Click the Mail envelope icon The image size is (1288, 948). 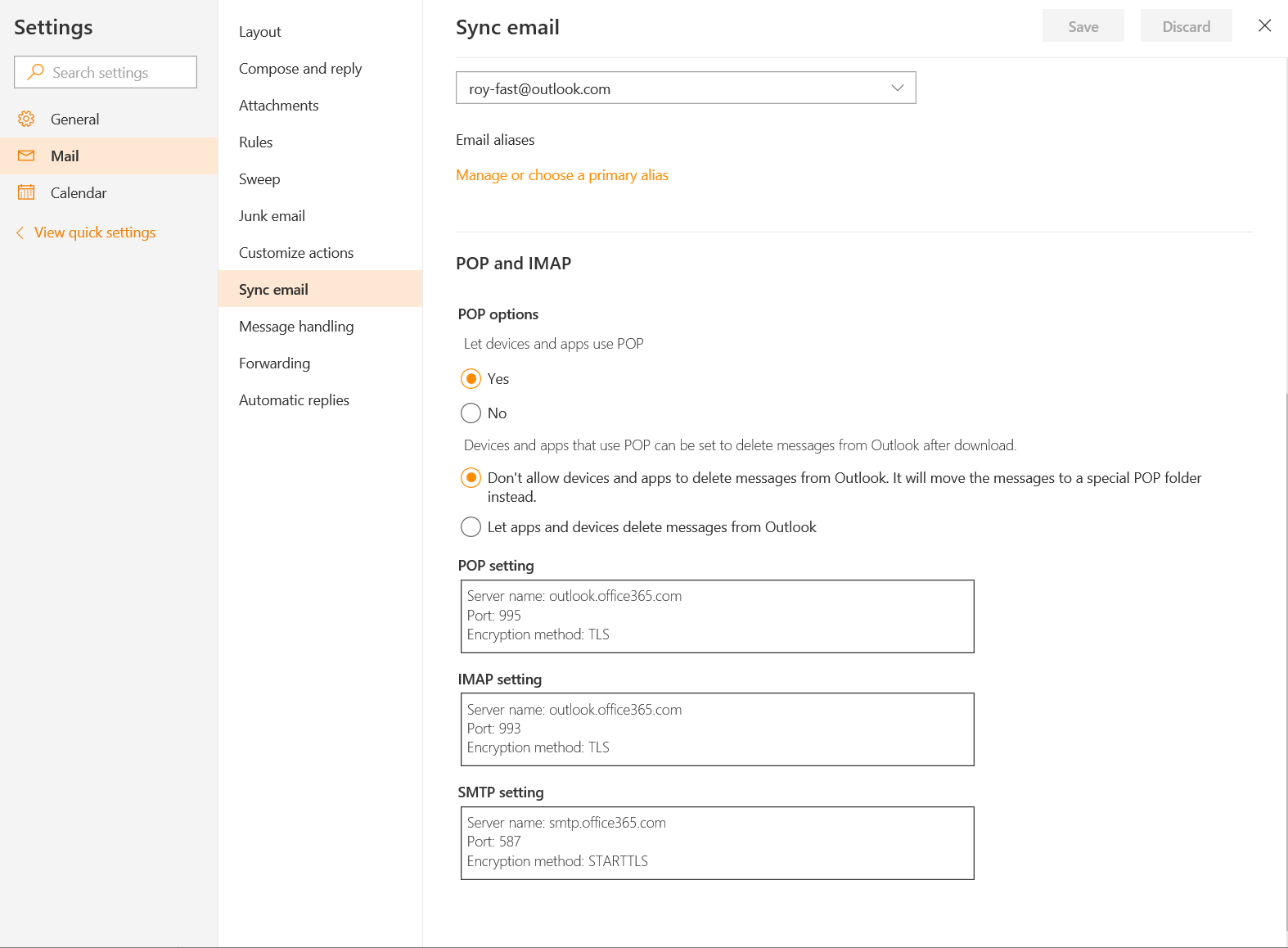tap(26, 156)
